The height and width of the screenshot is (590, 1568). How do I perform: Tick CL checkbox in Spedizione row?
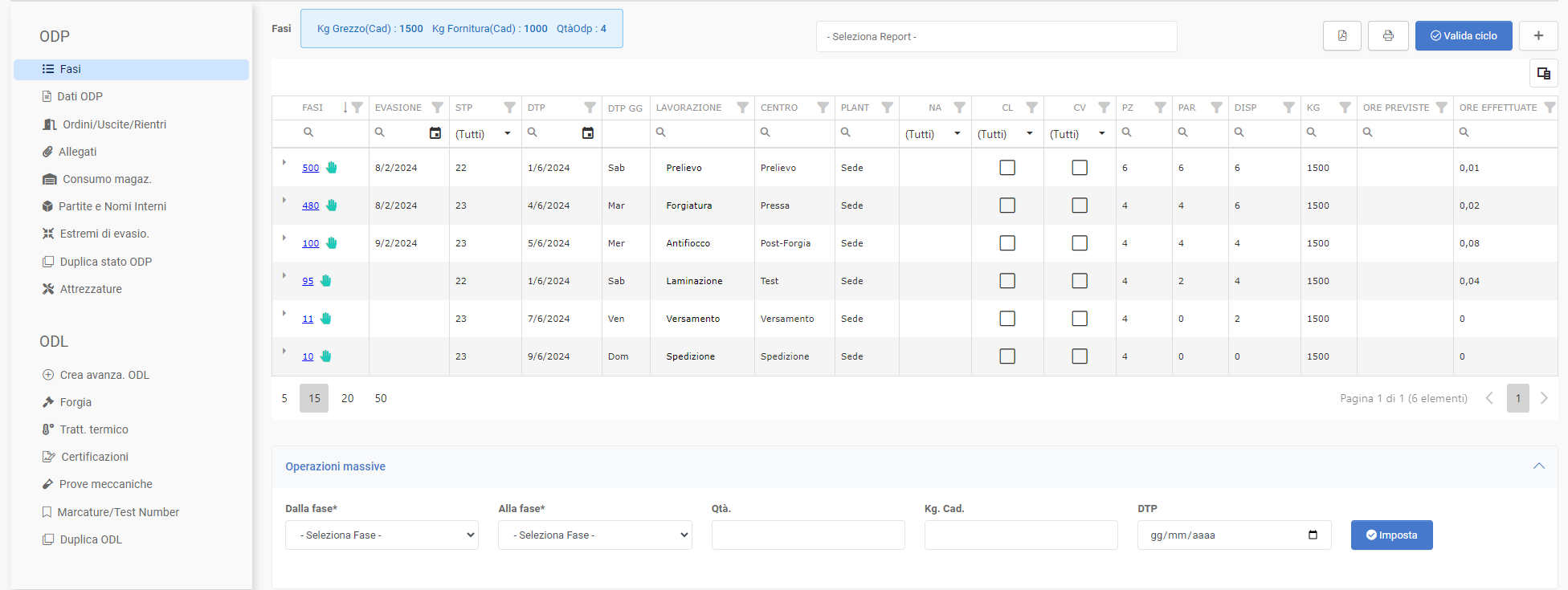(x=1007, y=356)
